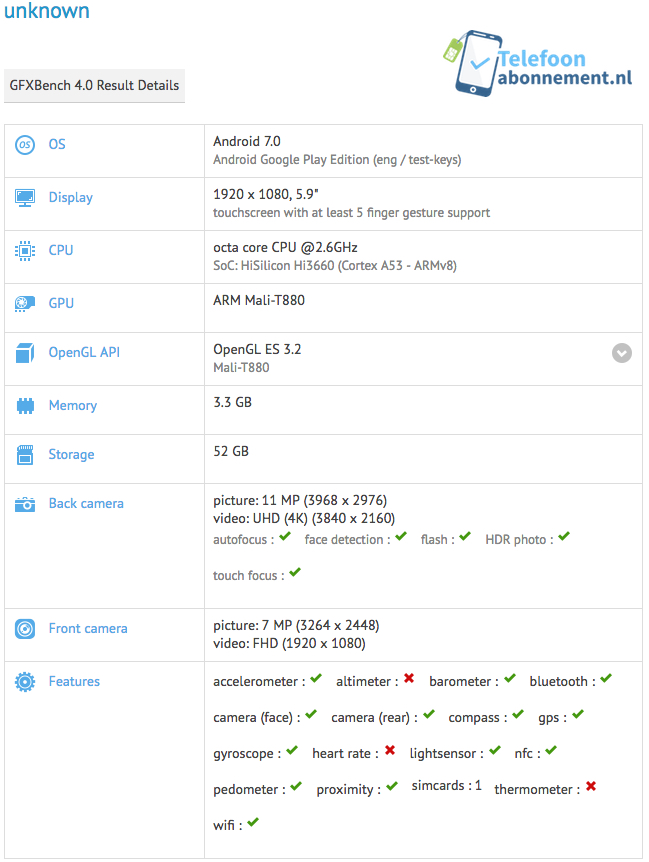Open the GFXBench 4.0 Result Details tab
649x862 pixels.
pos(95,86)
